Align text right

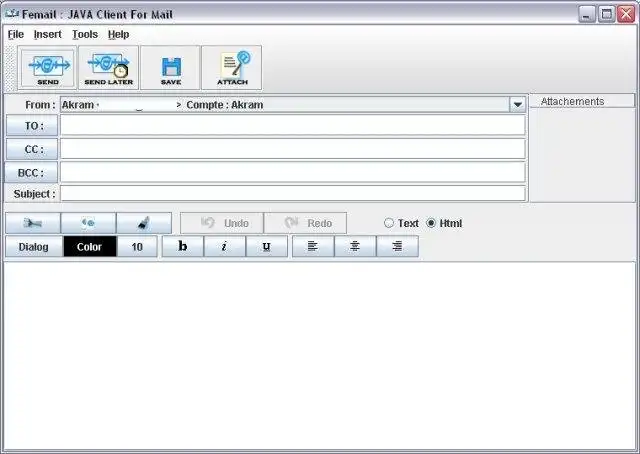[397, 246]
